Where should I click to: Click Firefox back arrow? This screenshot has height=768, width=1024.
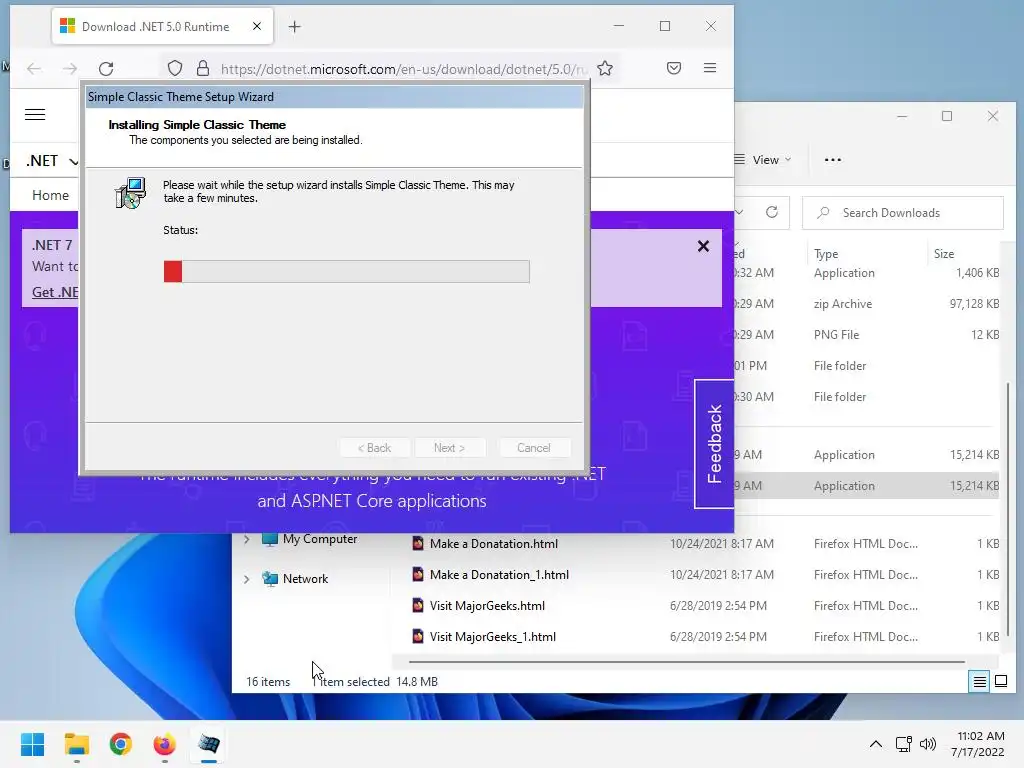coord(34,69)
